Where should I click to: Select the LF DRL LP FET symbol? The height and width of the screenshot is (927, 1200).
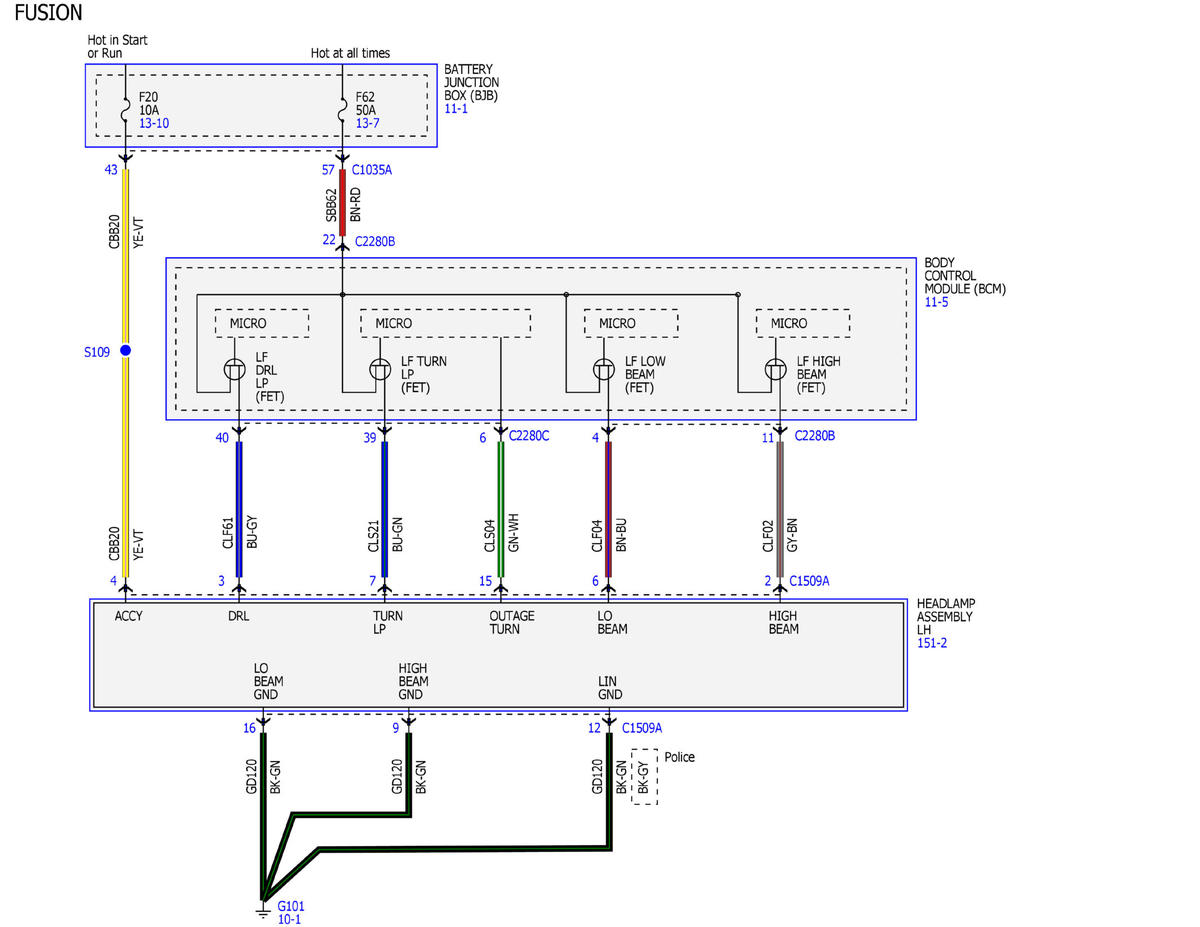(233, 369)
